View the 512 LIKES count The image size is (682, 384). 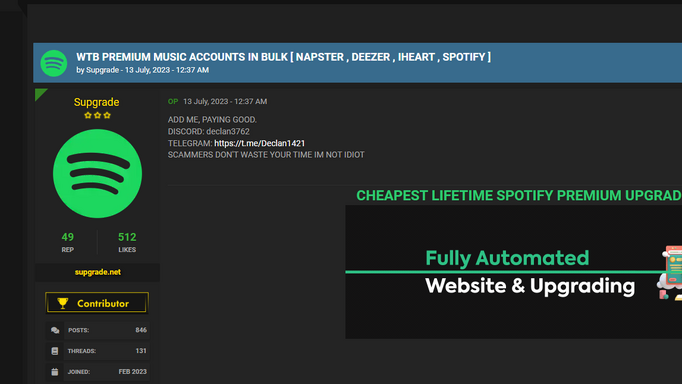(x=127, y=242)
